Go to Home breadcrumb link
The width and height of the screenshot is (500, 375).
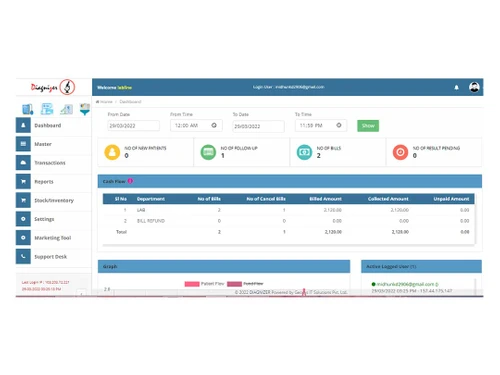[106, 102]
